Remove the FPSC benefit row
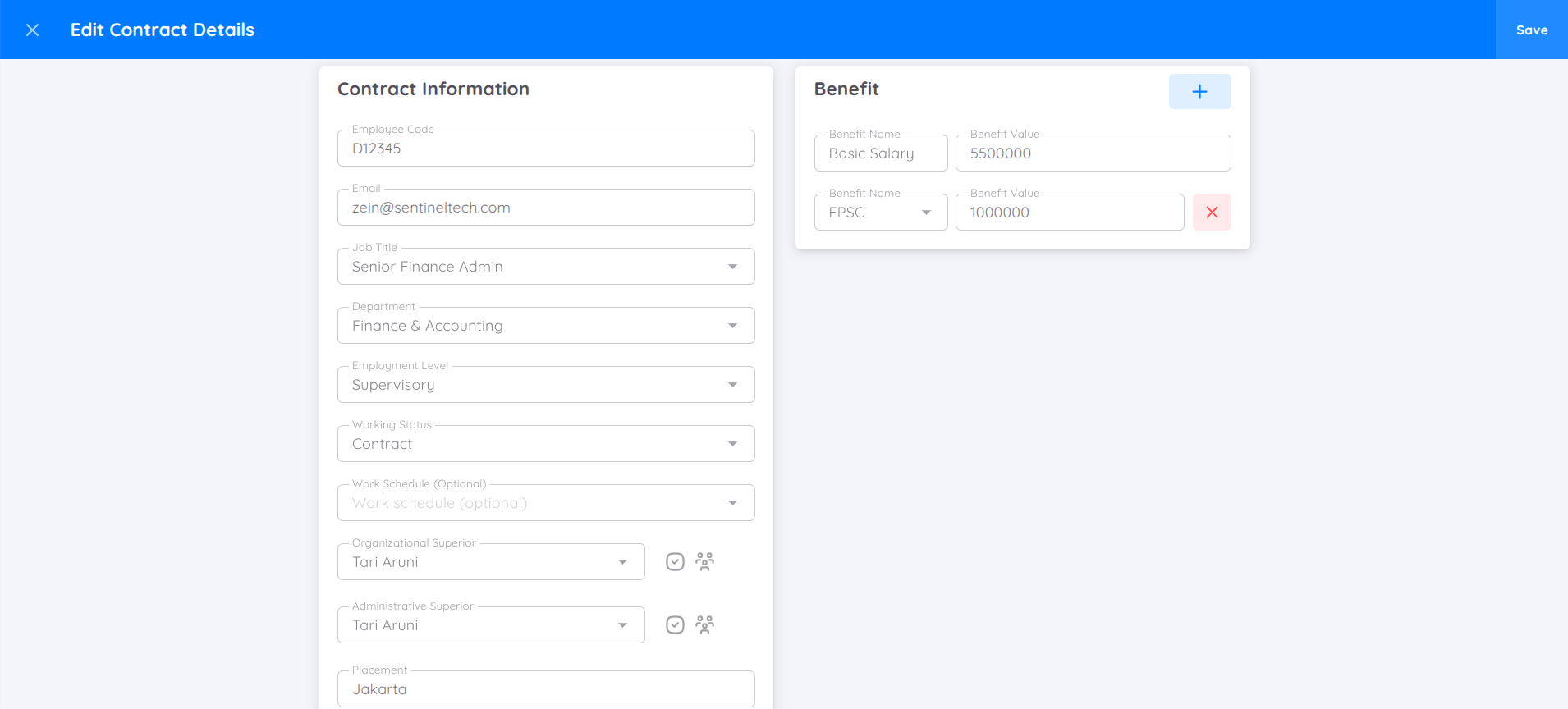Image resolution: width=1568 pixels, height=709 pixels. pos(1212,213)
